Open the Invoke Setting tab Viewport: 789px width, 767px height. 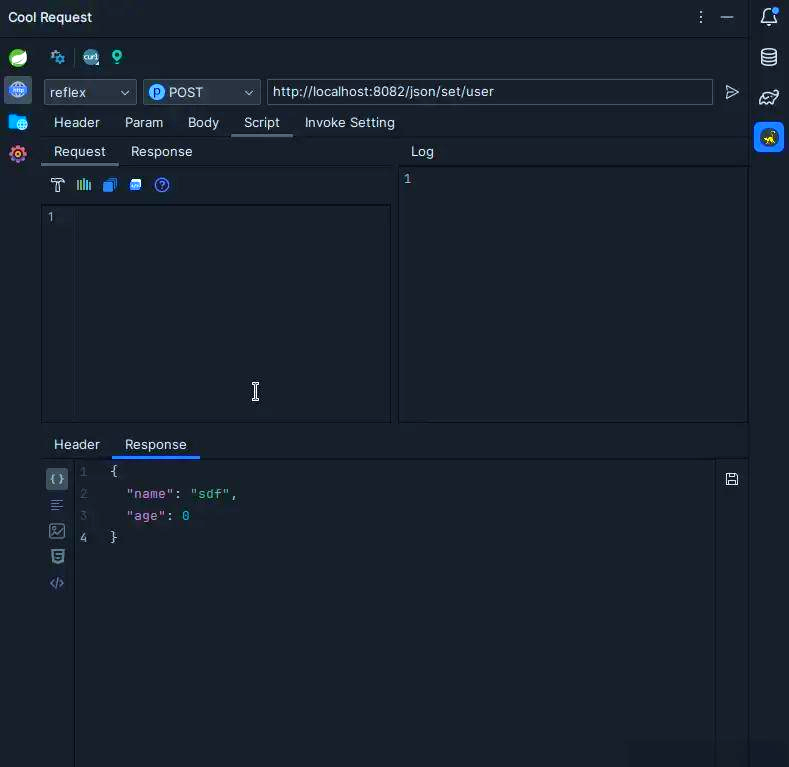click(350, 122)
